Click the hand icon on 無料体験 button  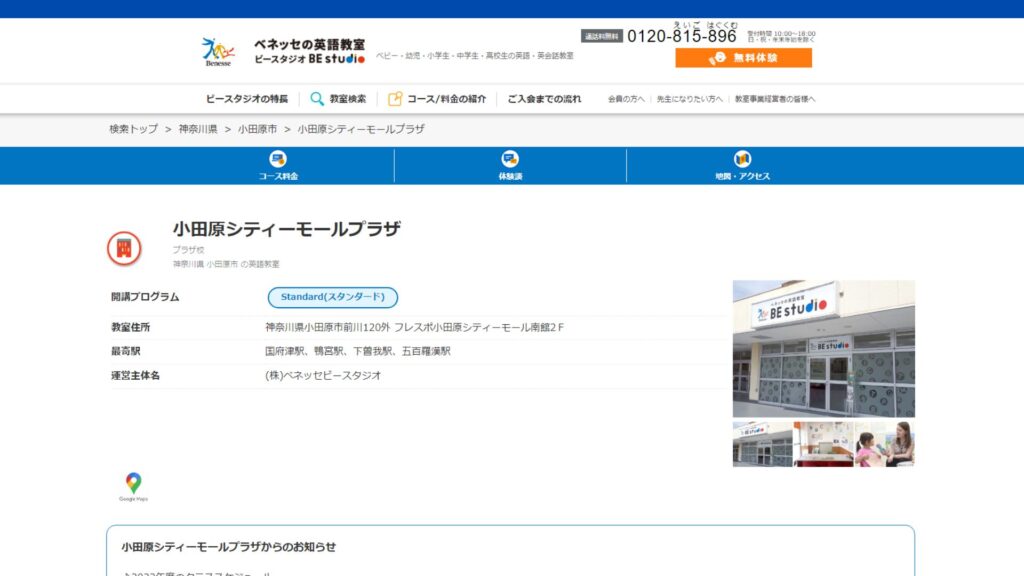(717, 58)
